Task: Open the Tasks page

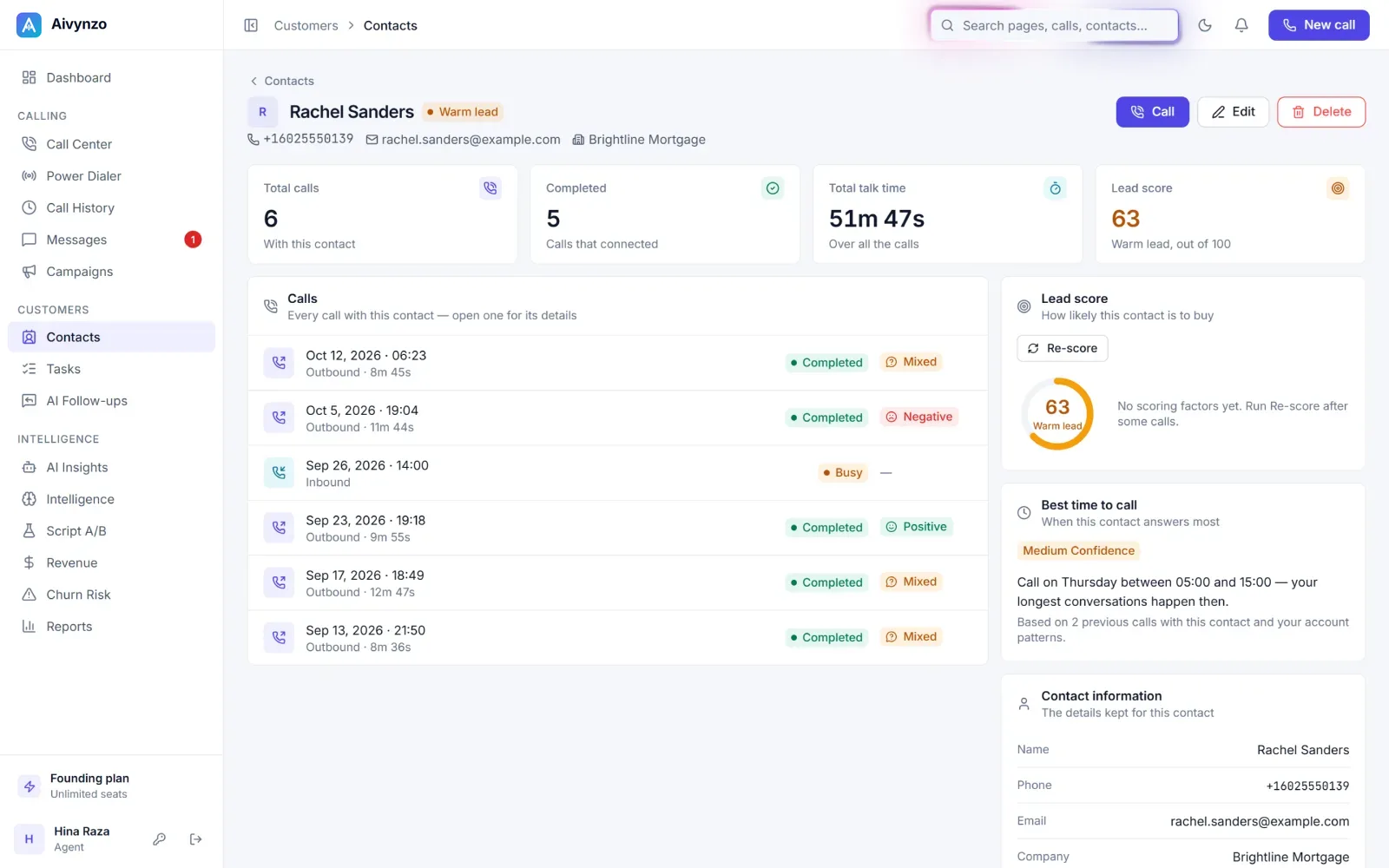Action: (x=111, y=369)
